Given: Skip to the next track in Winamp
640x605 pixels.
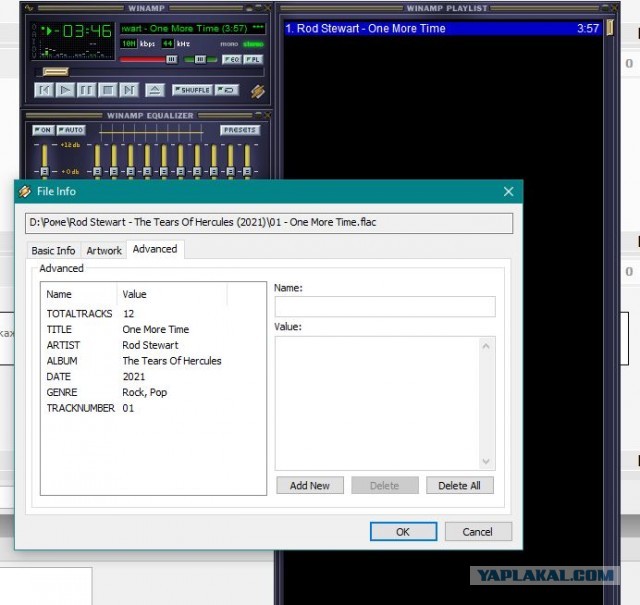Looking at the screenshot, I should pos(129,90).
